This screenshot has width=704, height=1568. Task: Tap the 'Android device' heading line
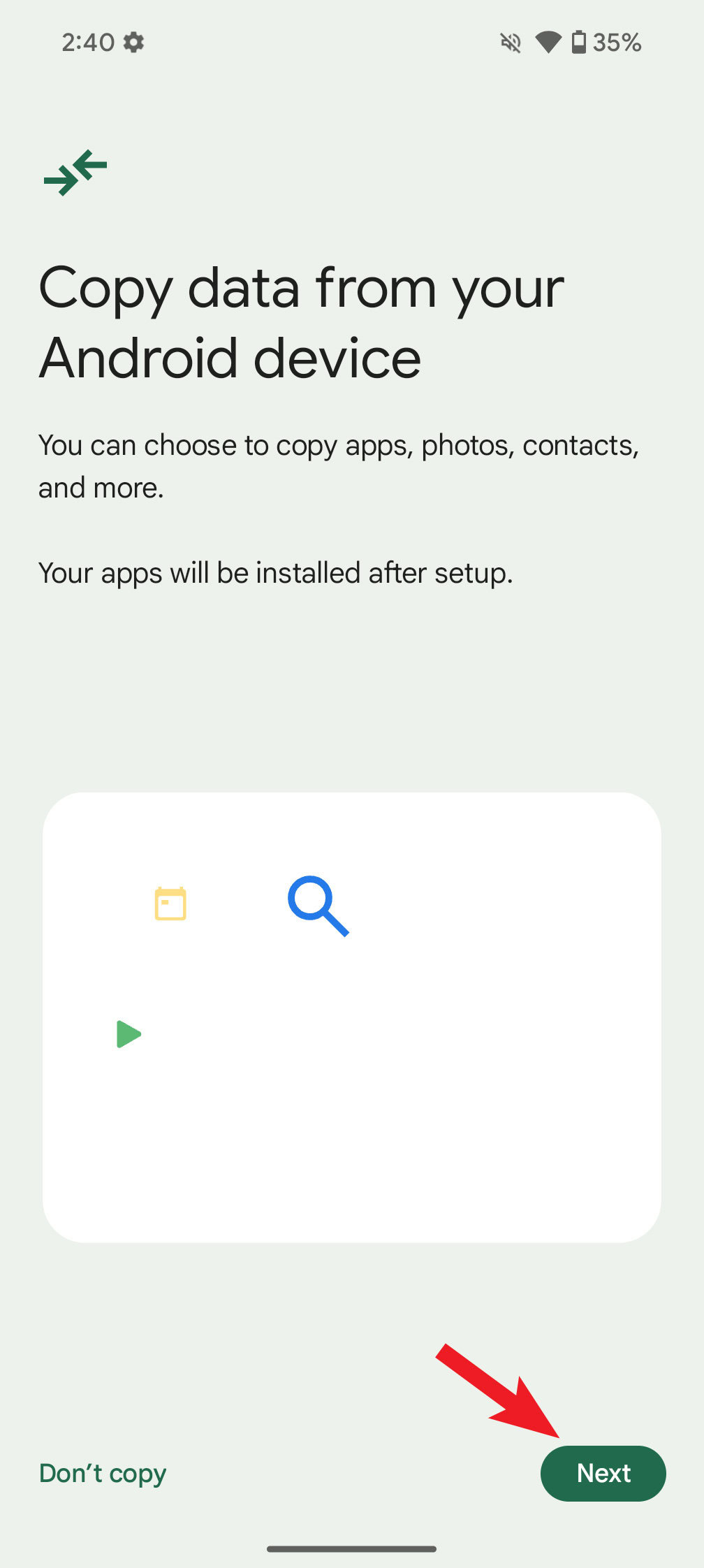230,358
